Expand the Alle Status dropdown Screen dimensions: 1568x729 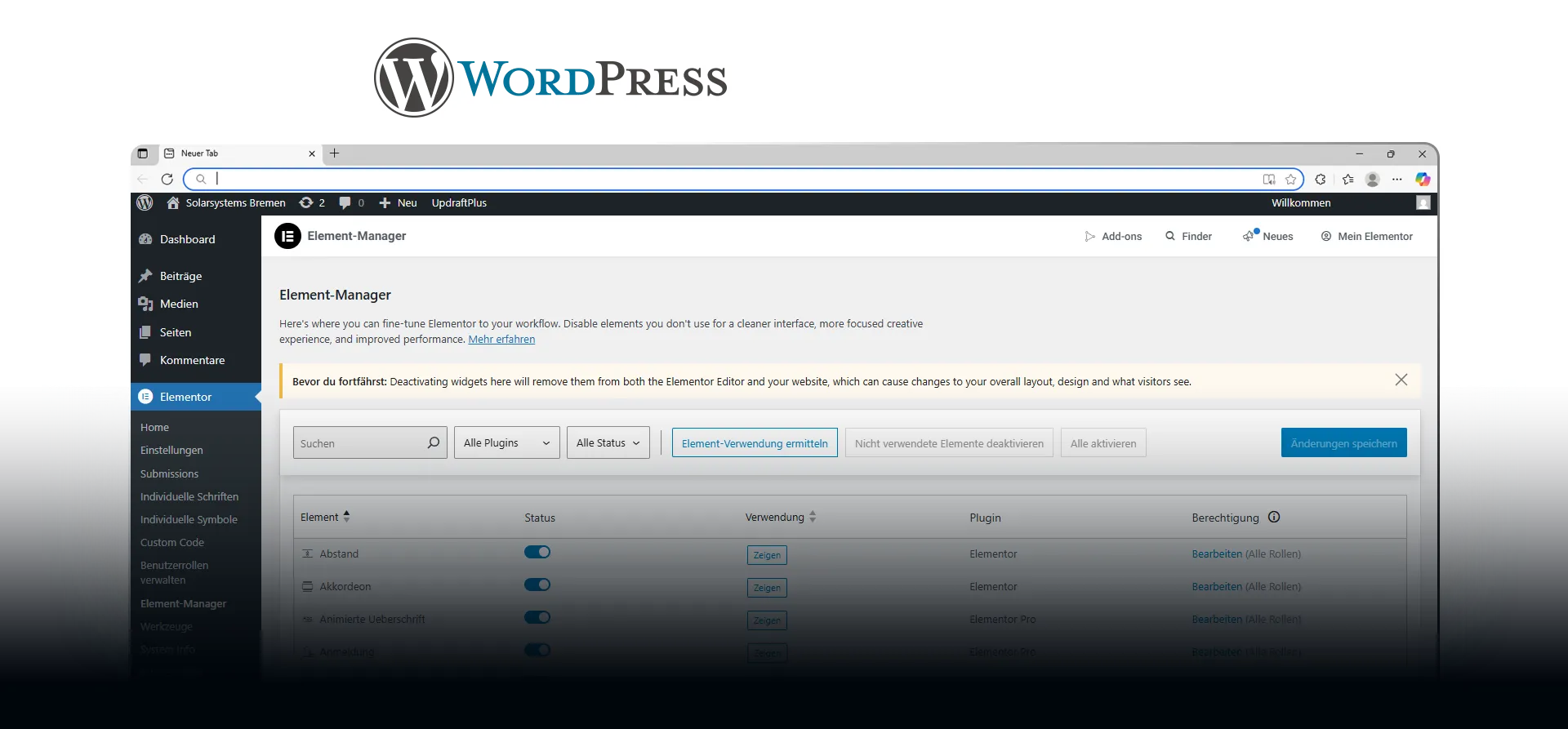(608, 442)
